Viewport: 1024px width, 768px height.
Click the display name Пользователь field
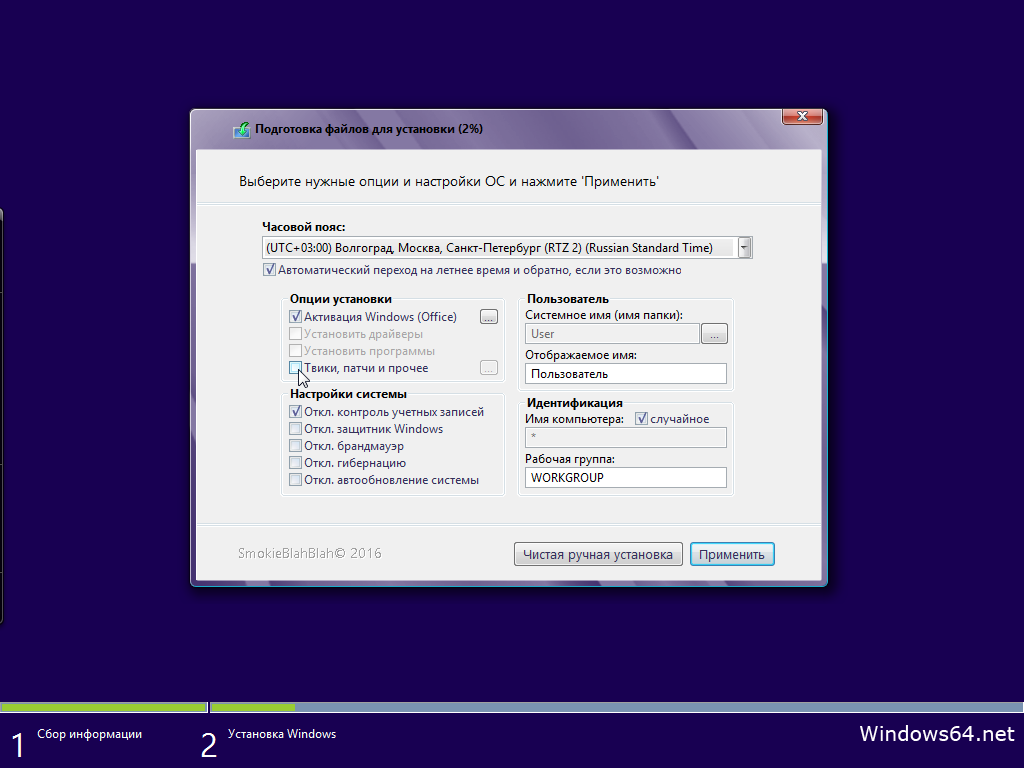click(626, 374)
